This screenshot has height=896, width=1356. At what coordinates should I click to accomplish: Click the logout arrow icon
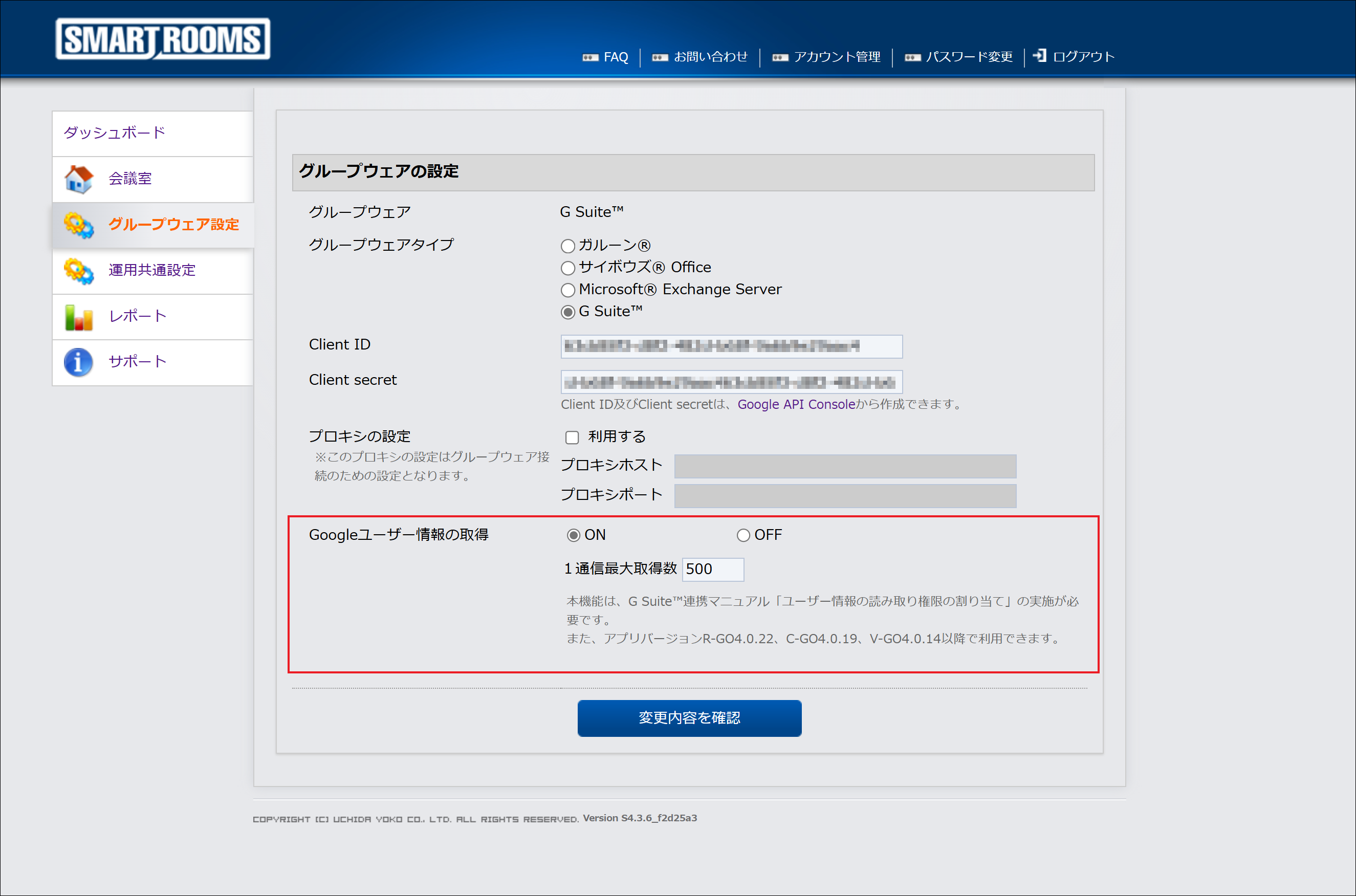[x=1040, y=55]
